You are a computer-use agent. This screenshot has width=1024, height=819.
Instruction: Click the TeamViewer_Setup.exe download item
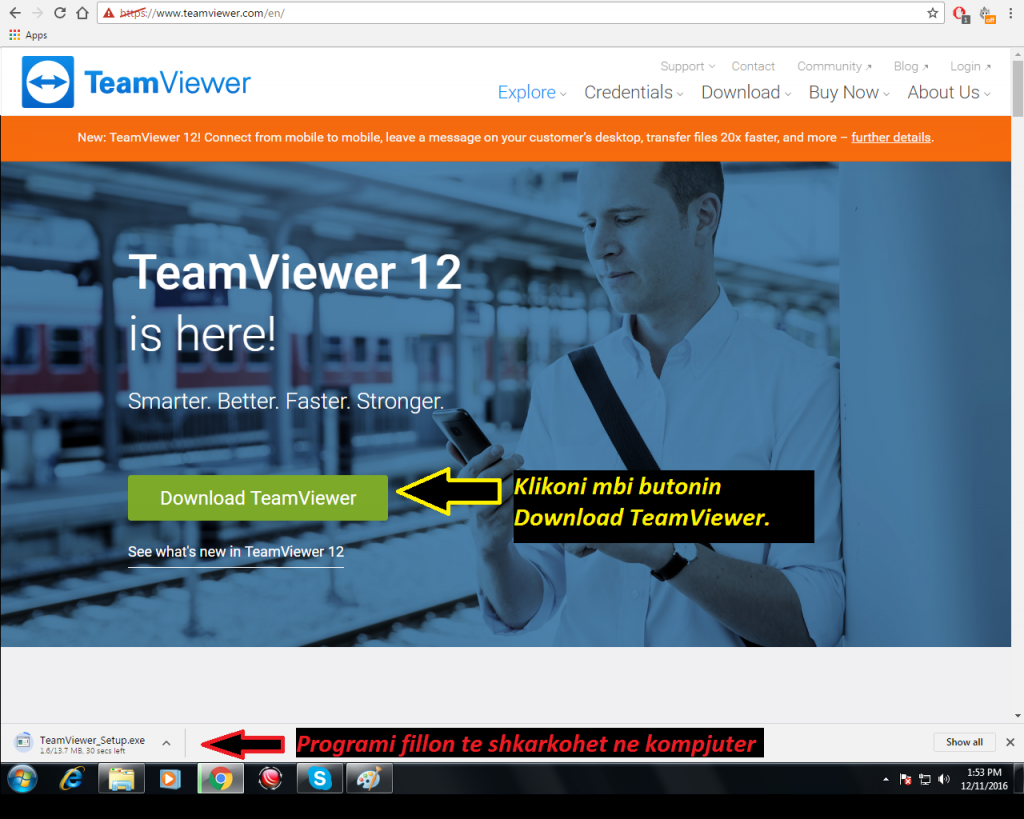[x=80, y=743]
